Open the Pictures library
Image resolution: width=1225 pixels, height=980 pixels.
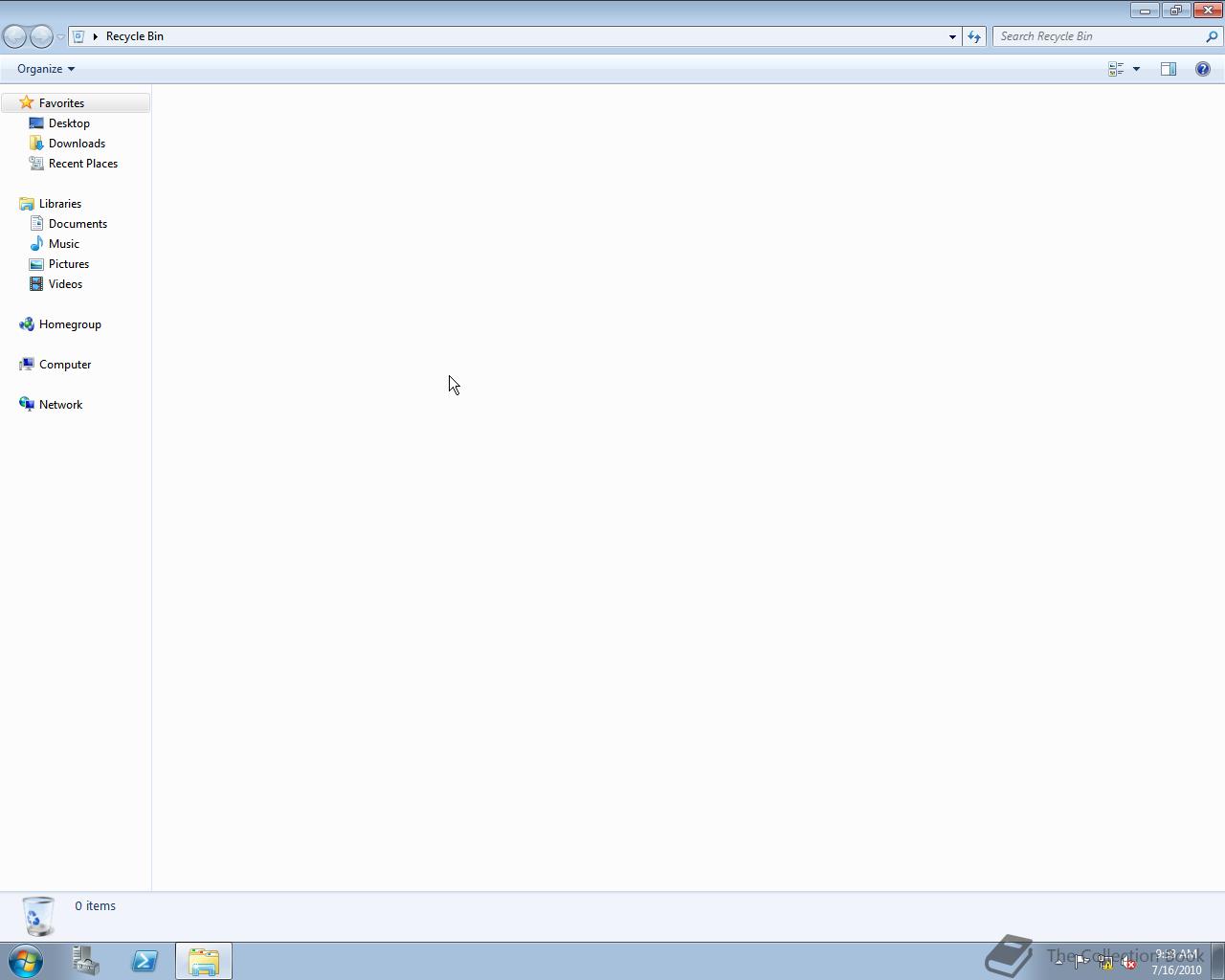pyautogui.click(x=69, y=264)
